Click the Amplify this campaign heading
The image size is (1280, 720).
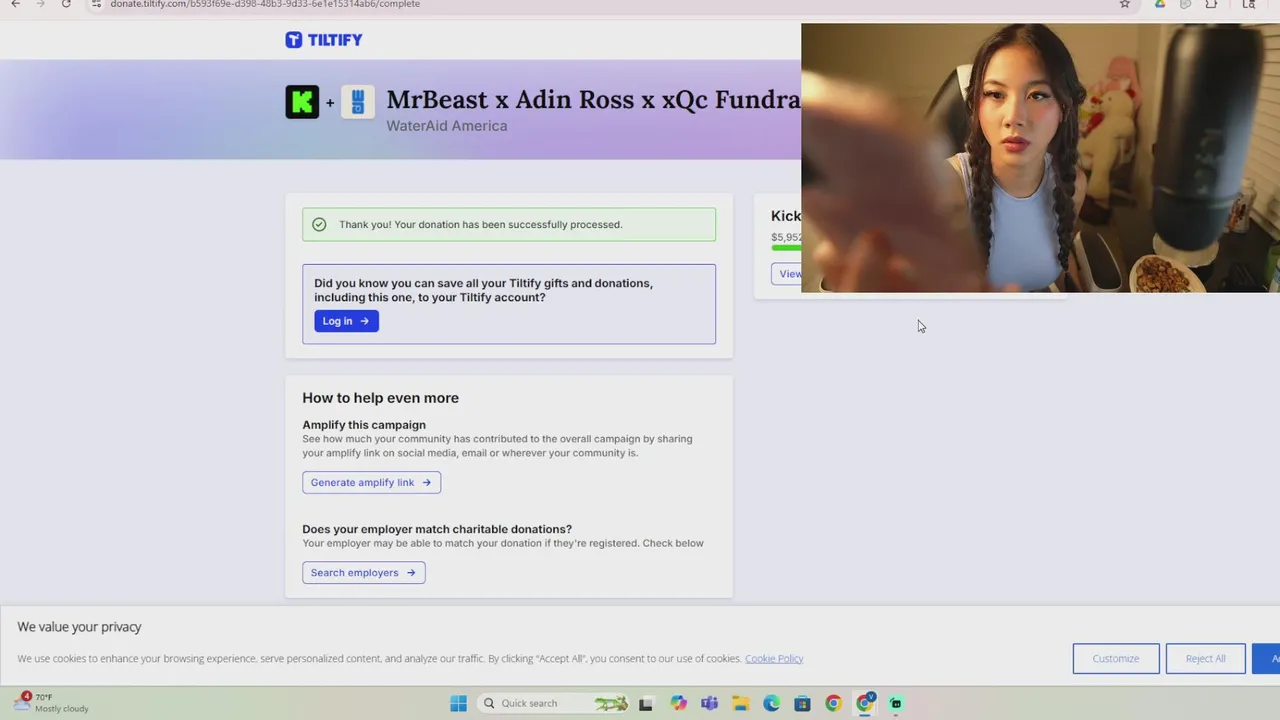click(x=364, y=425)
